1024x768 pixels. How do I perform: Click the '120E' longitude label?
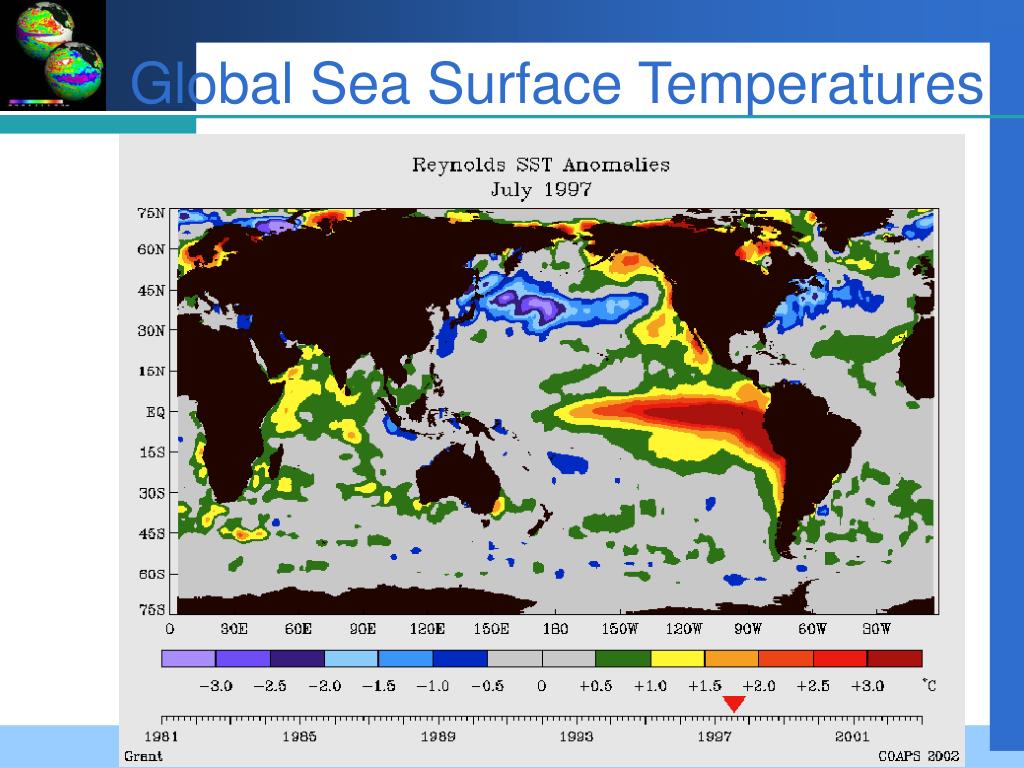[x=427, y=629]
